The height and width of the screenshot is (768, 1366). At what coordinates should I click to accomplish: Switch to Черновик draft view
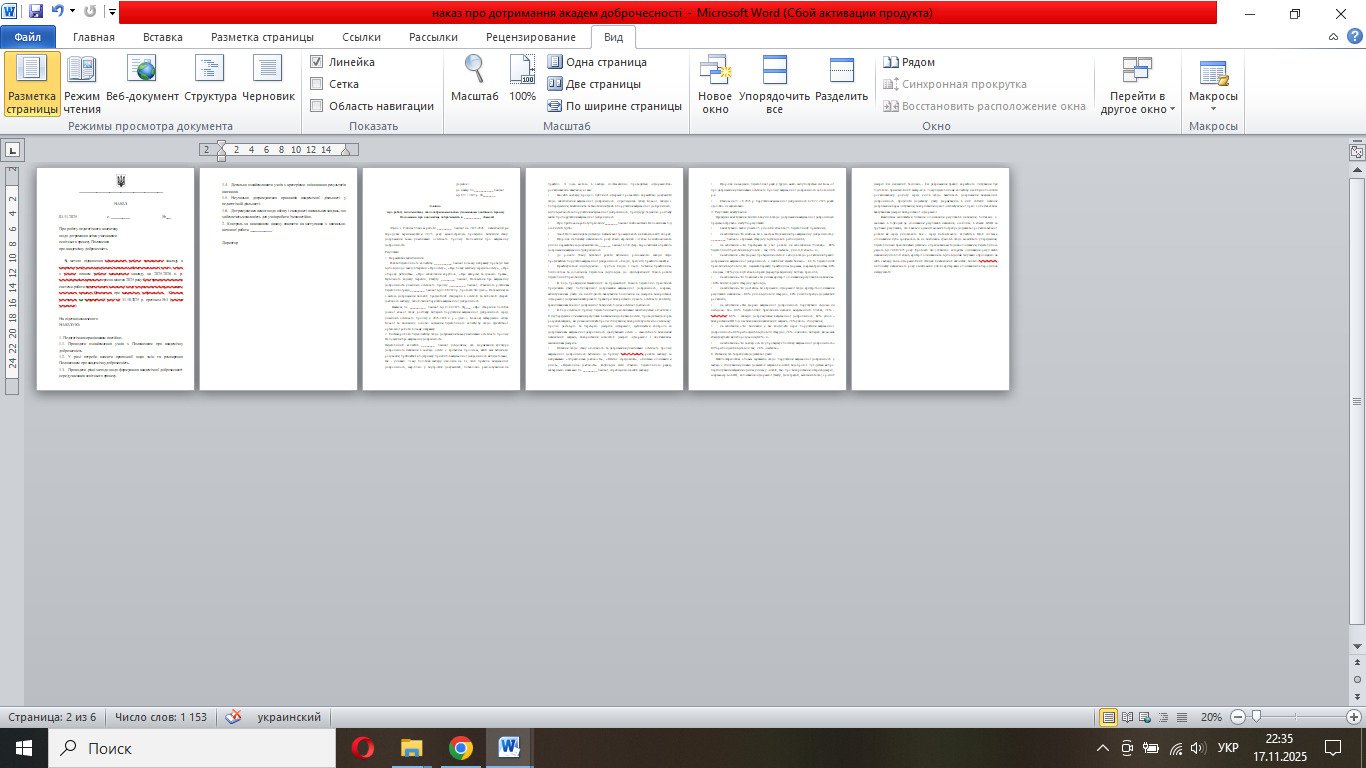point(268,84)
